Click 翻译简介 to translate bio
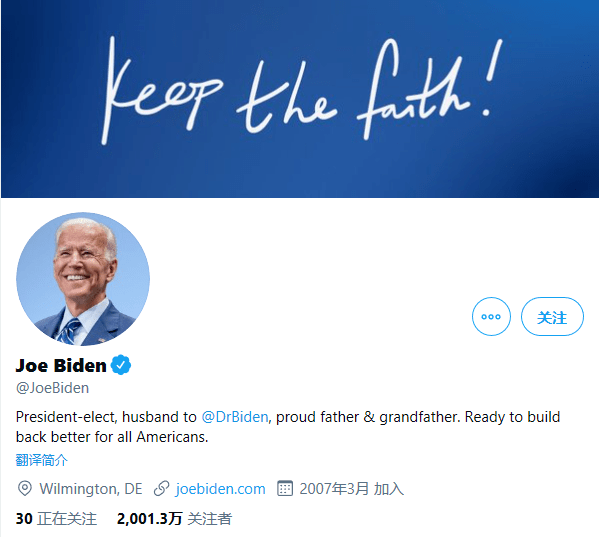This screenshot has width=599, height=537. 42,460
